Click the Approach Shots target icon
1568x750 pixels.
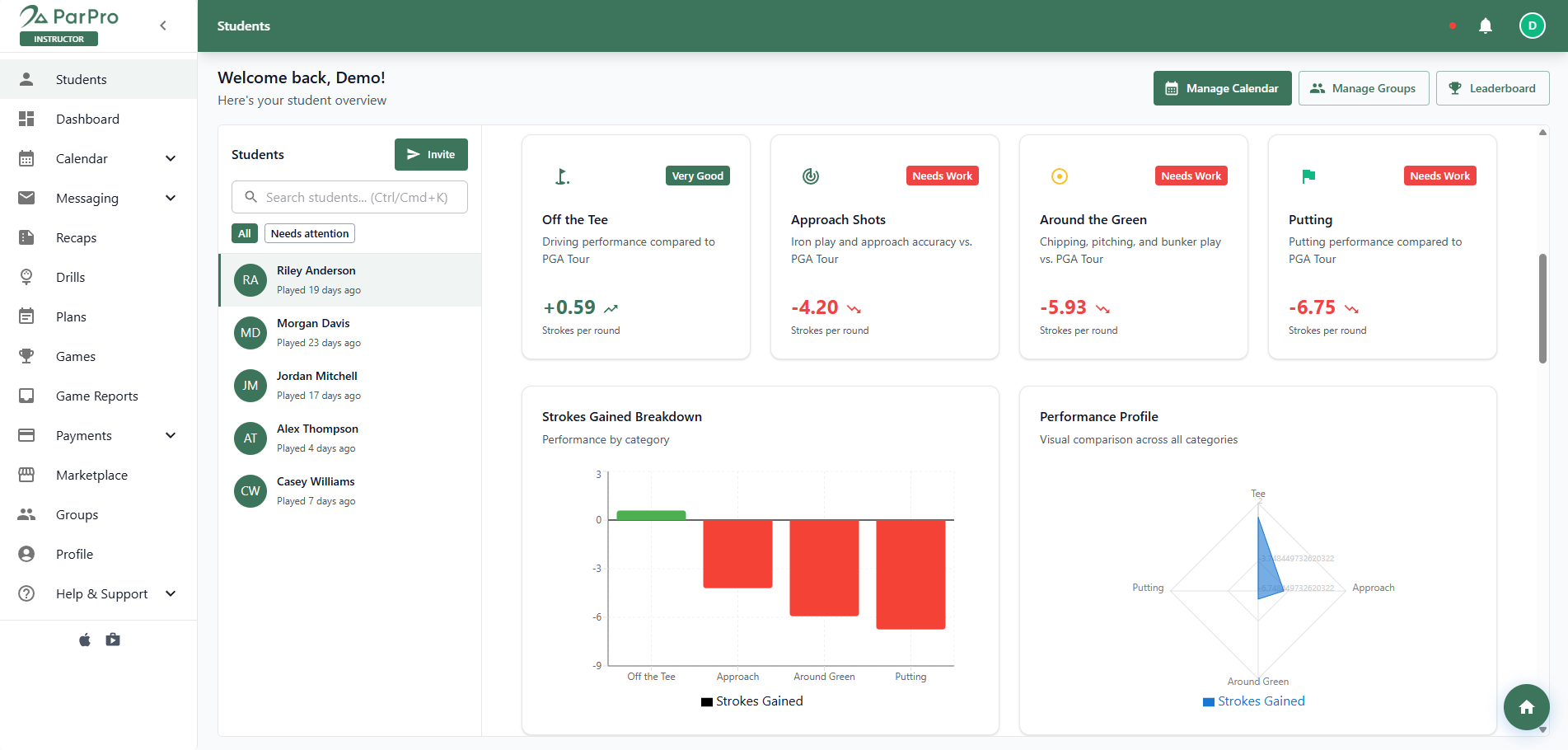coord(811,176)
